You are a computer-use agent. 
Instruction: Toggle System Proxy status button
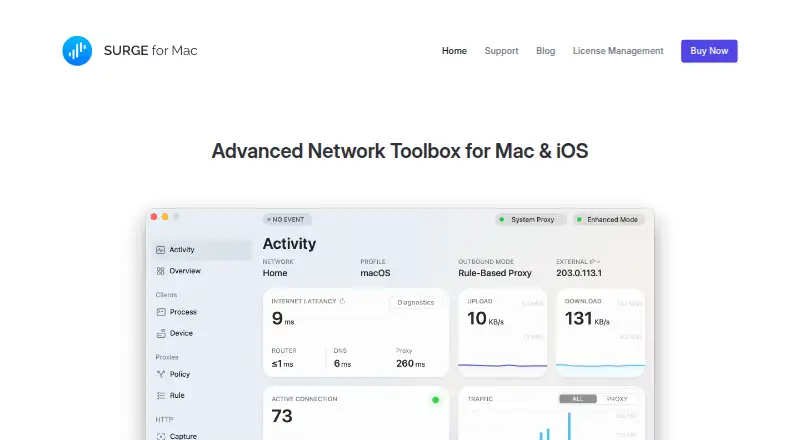tap(531, 219)
